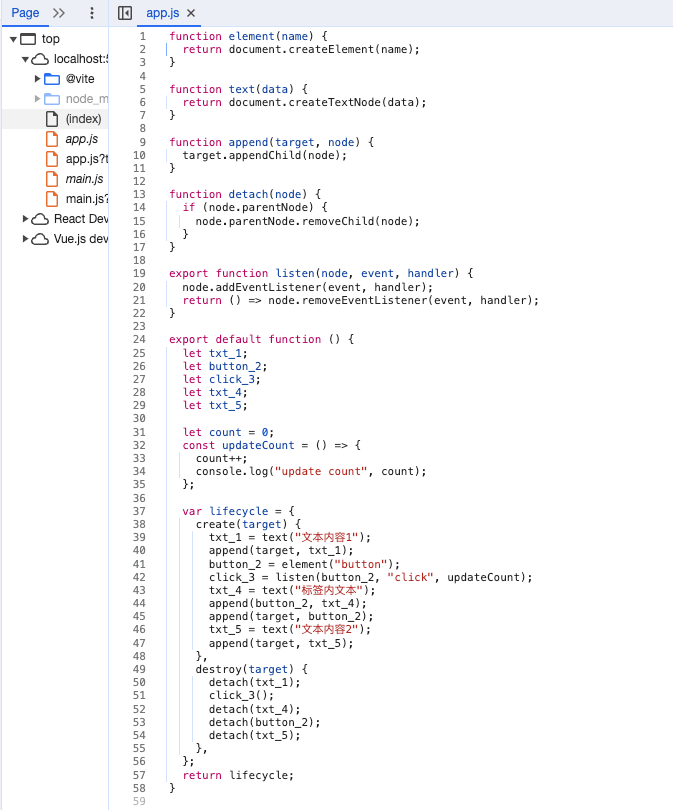The height and width of the screenshot is (810, 673).
Task: Toggle a breakpoint on line 20
Action: (139, 287)
